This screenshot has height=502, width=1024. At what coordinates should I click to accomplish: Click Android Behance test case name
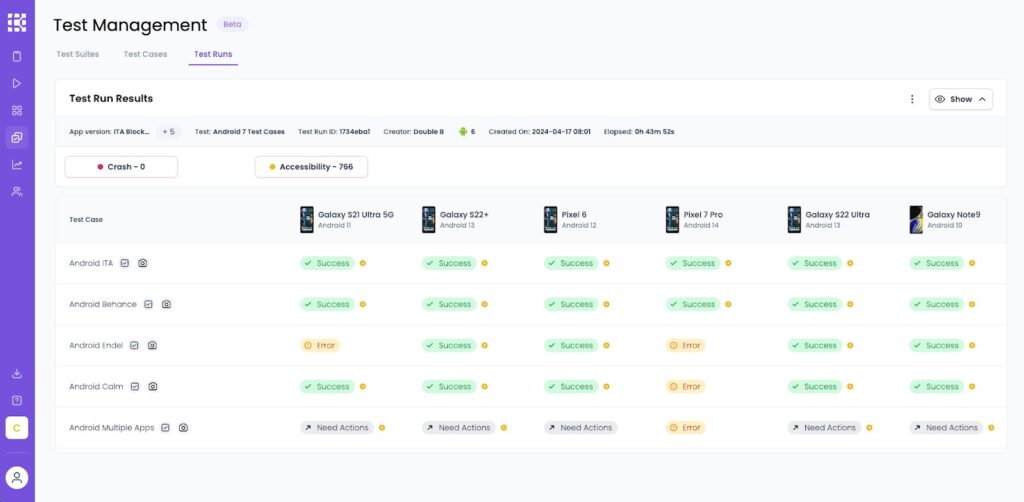click(103, 304)
